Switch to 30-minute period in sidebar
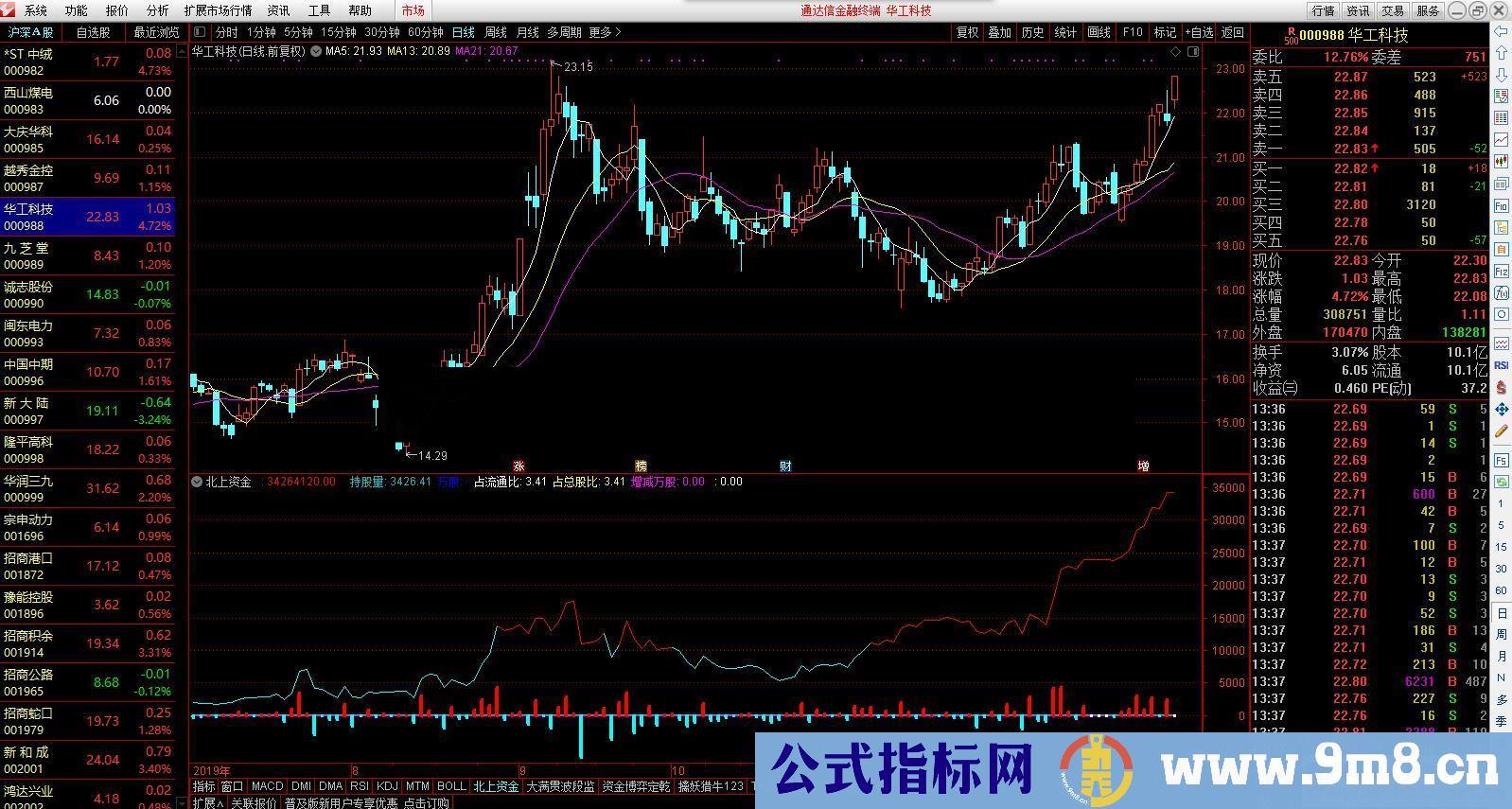This screenshot has height=809, width=1512. coord(1501,569)
